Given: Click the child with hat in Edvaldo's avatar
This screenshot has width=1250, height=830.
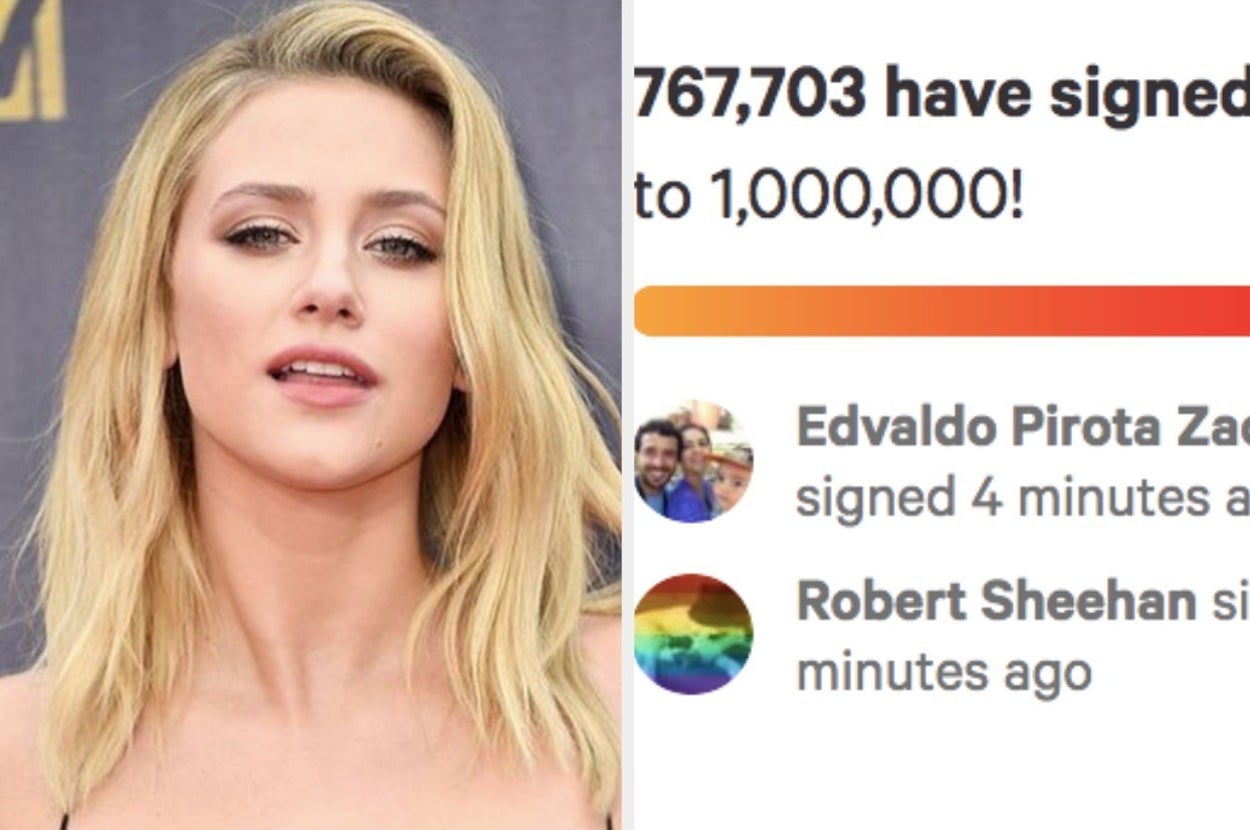Looking at the screenshot, I should point(730,478).
